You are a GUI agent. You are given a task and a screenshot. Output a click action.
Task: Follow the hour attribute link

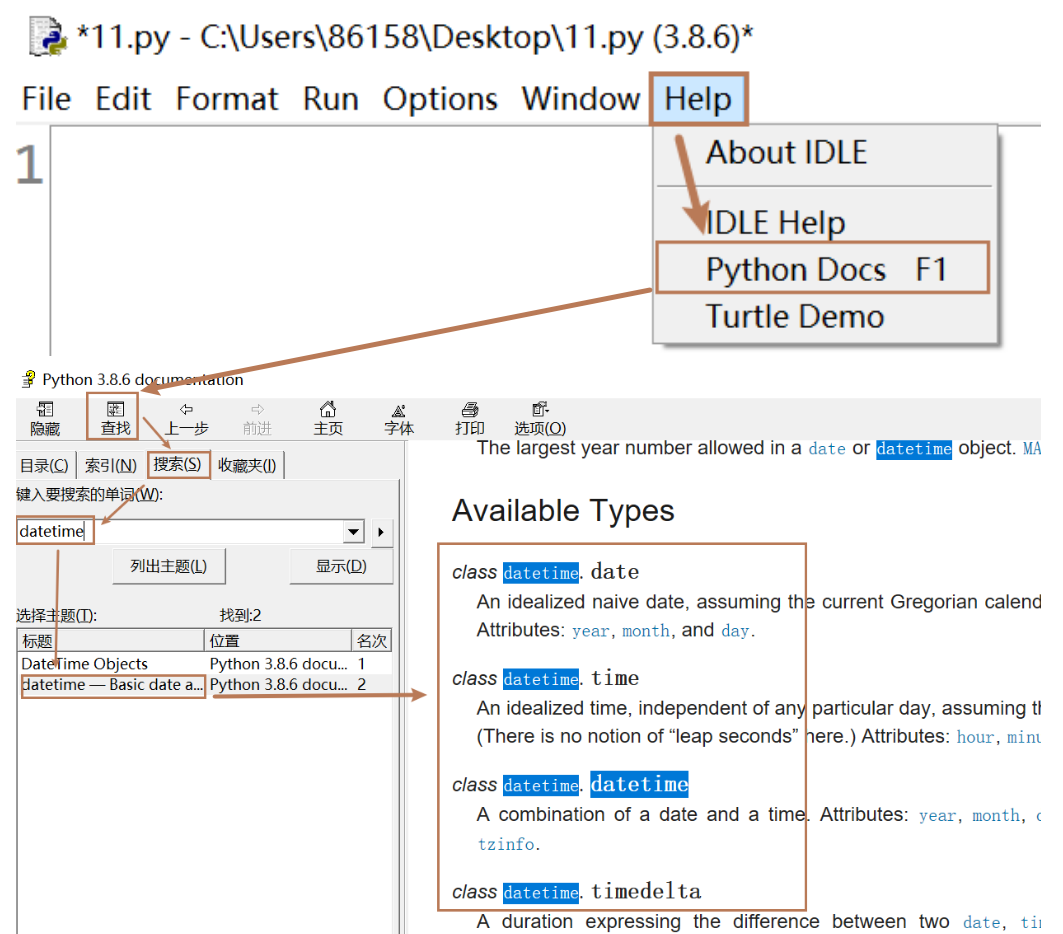[975, 737]
